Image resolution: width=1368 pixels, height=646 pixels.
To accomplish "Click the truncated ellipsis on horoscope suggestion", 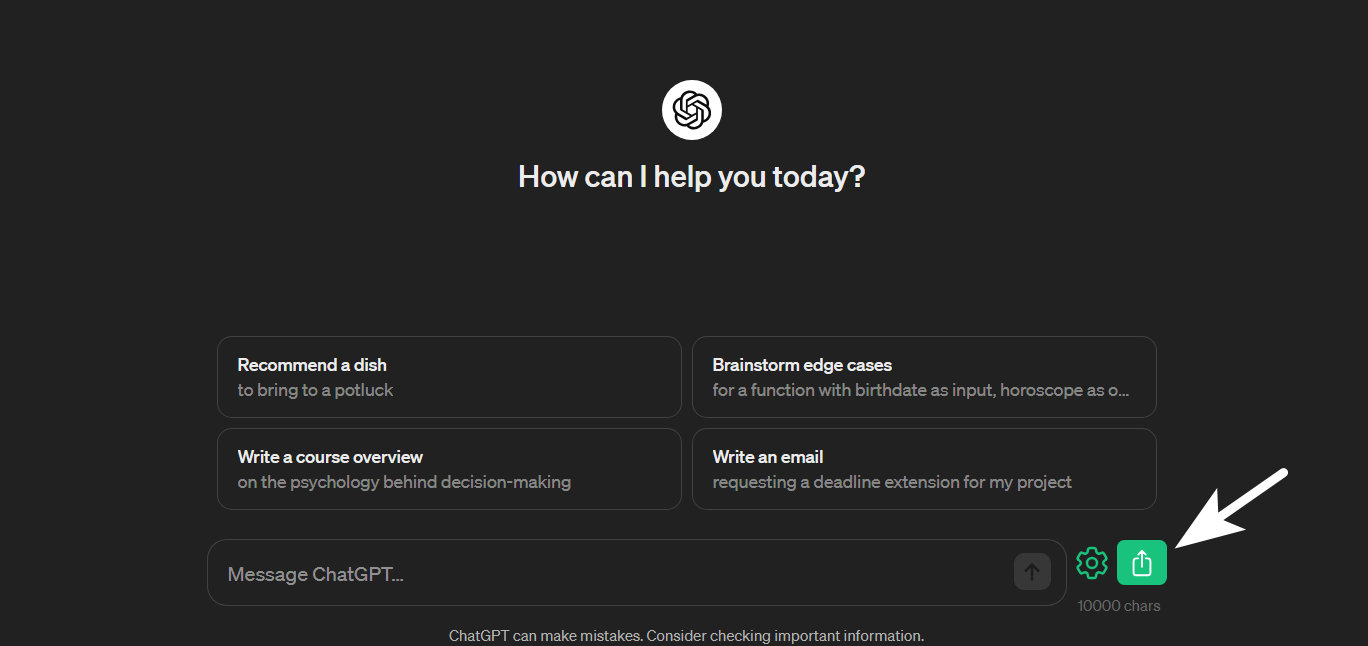I will pos(1124,392).
